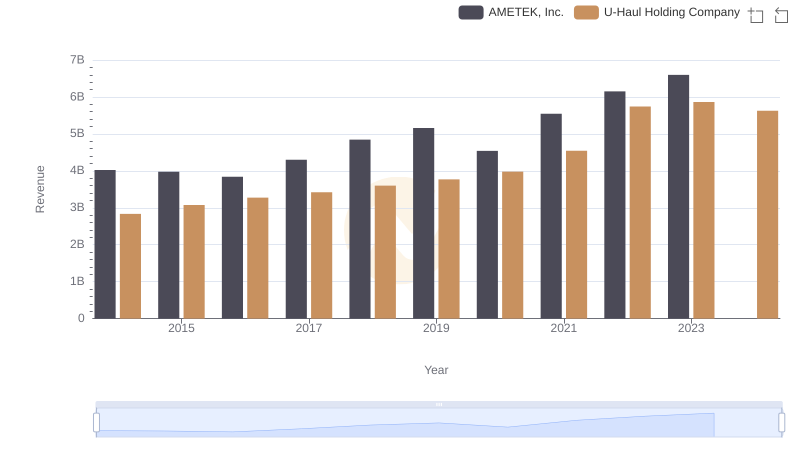The image size is (800, 461).
Task: Select U-Haul bar for 2019
Action: click(x=449, y=249)
